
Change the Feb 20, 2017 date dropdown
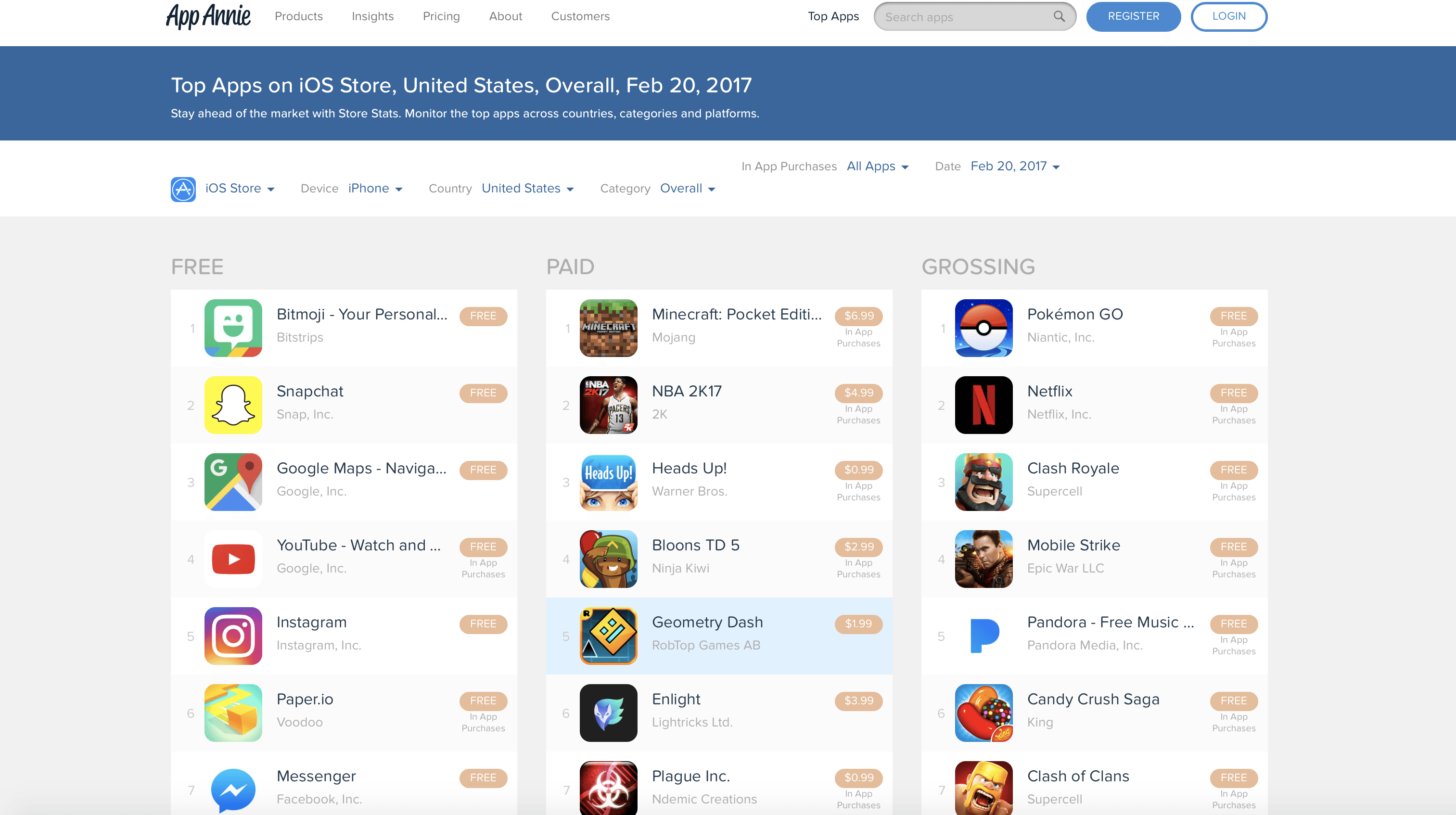coord(1015,166)
